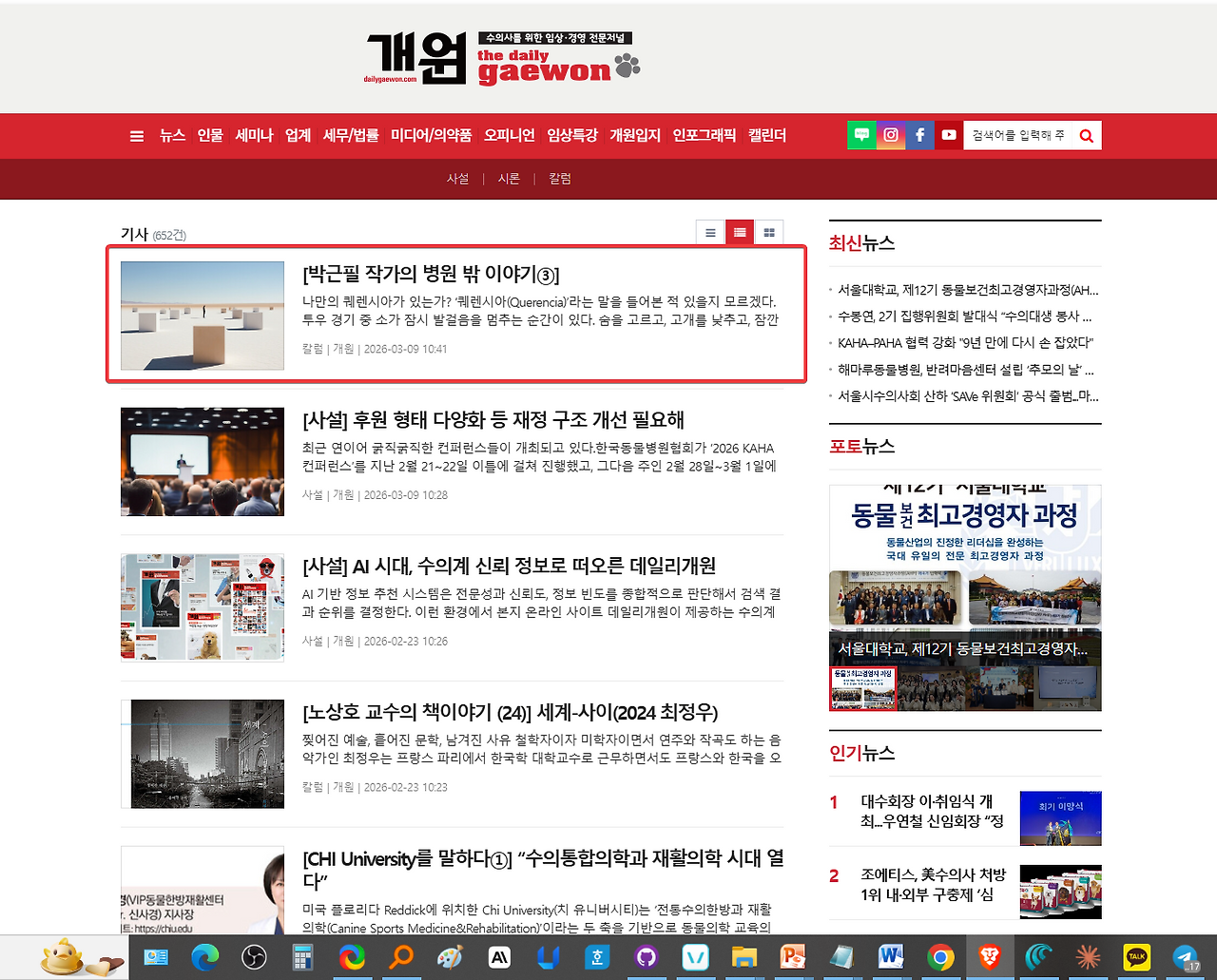Open the black-and-white city thumbnail
Screen dimensions: 1217x980
203,754
